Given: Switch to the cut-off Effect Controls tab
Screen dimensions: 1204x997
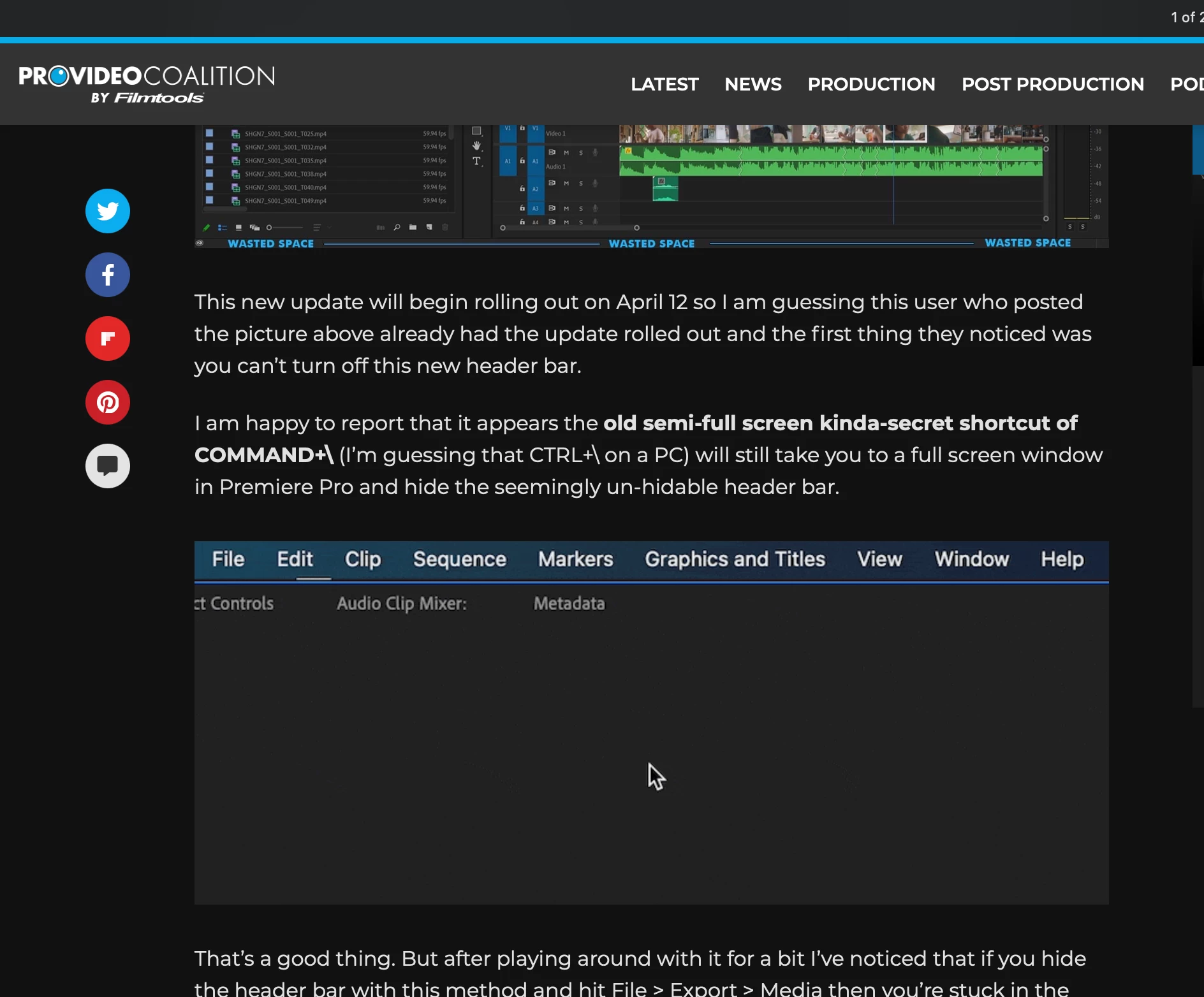Looking at the screenshot, I should click(x=234, y=604).
